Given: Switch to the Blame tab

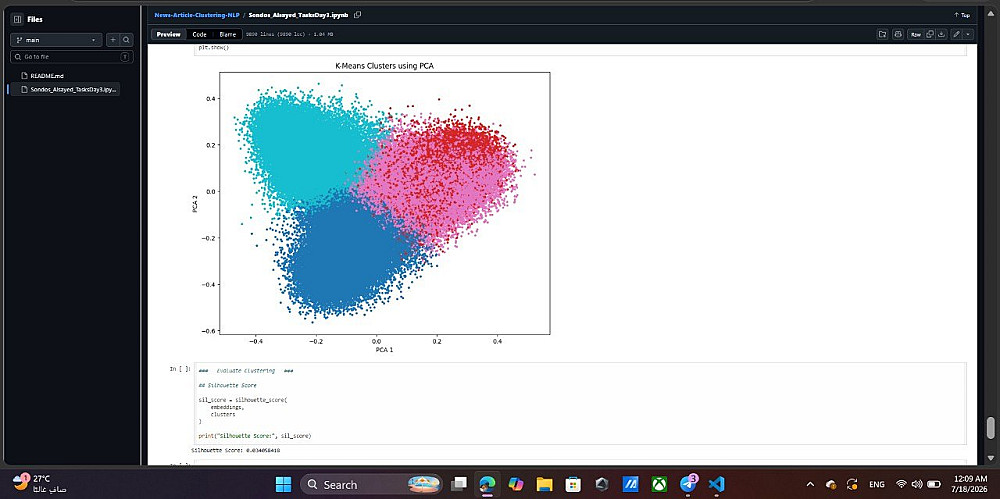Looking at the screenshot, I should 227,34.
